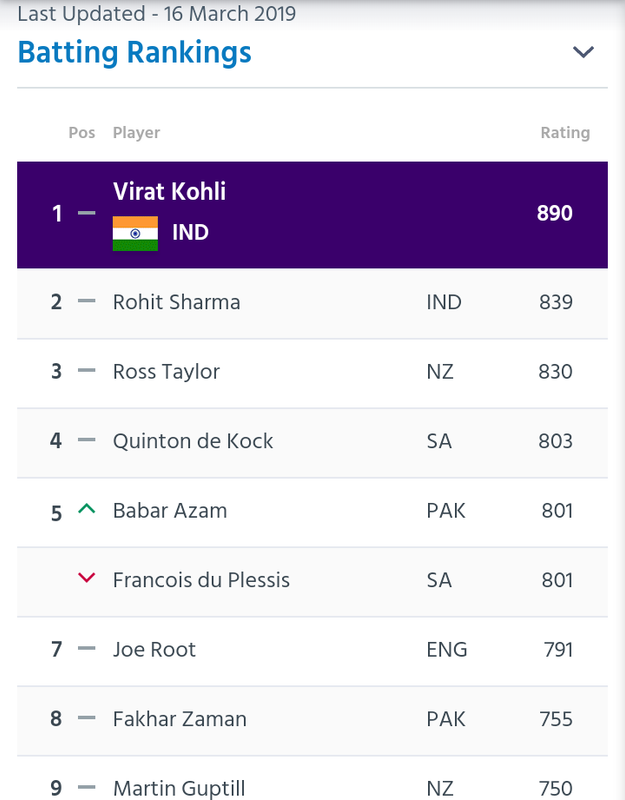The image size is (625, 800).
Task: Click Francois du Plessis's red down arrow
Action: click(x=87, y=578)
